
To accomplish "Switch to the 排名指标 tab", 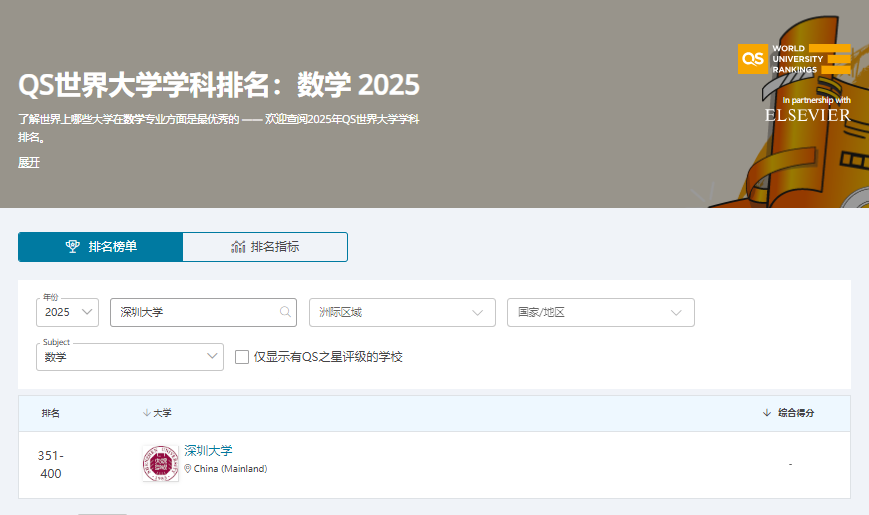I will point(265,247).
